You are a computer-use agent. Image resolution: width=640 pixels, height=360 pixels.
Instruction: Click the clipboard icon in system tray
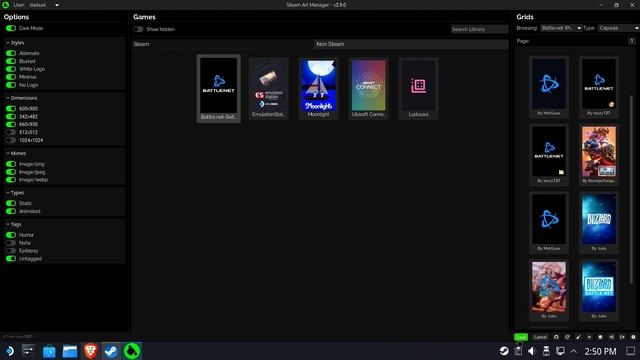[518, 351]
